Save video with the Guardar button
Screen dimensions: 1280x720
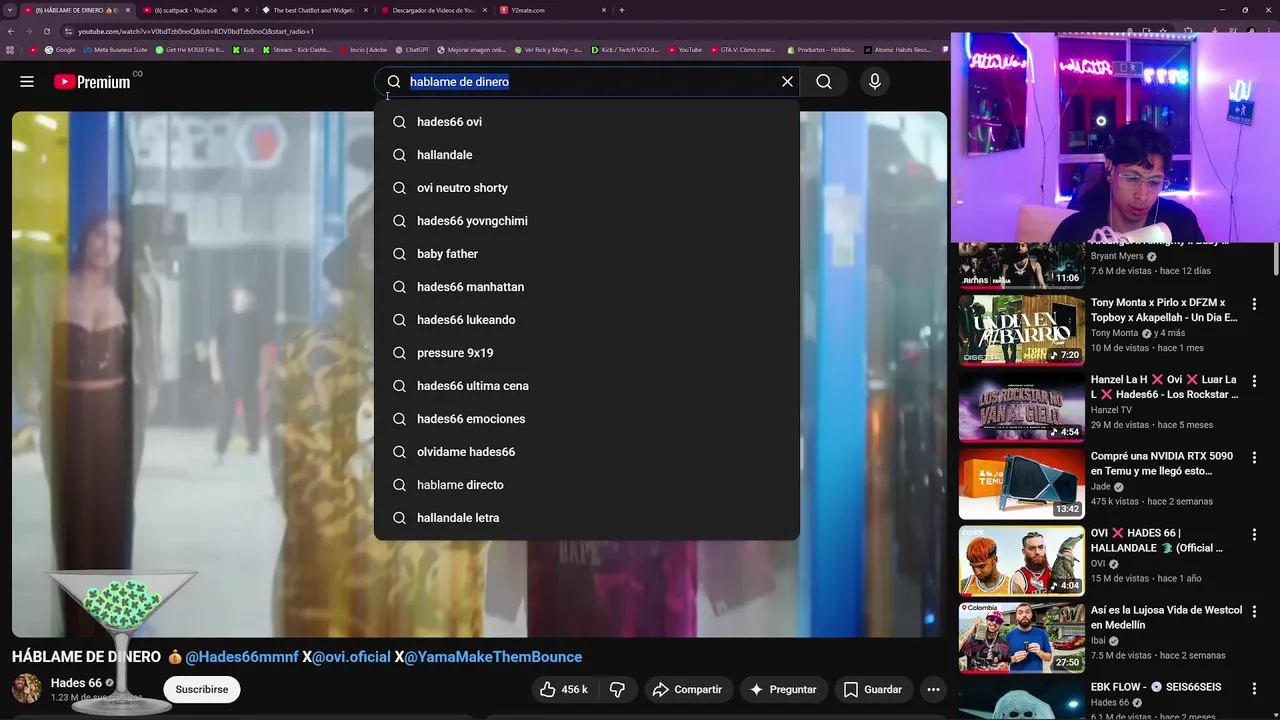pos(873,689)
